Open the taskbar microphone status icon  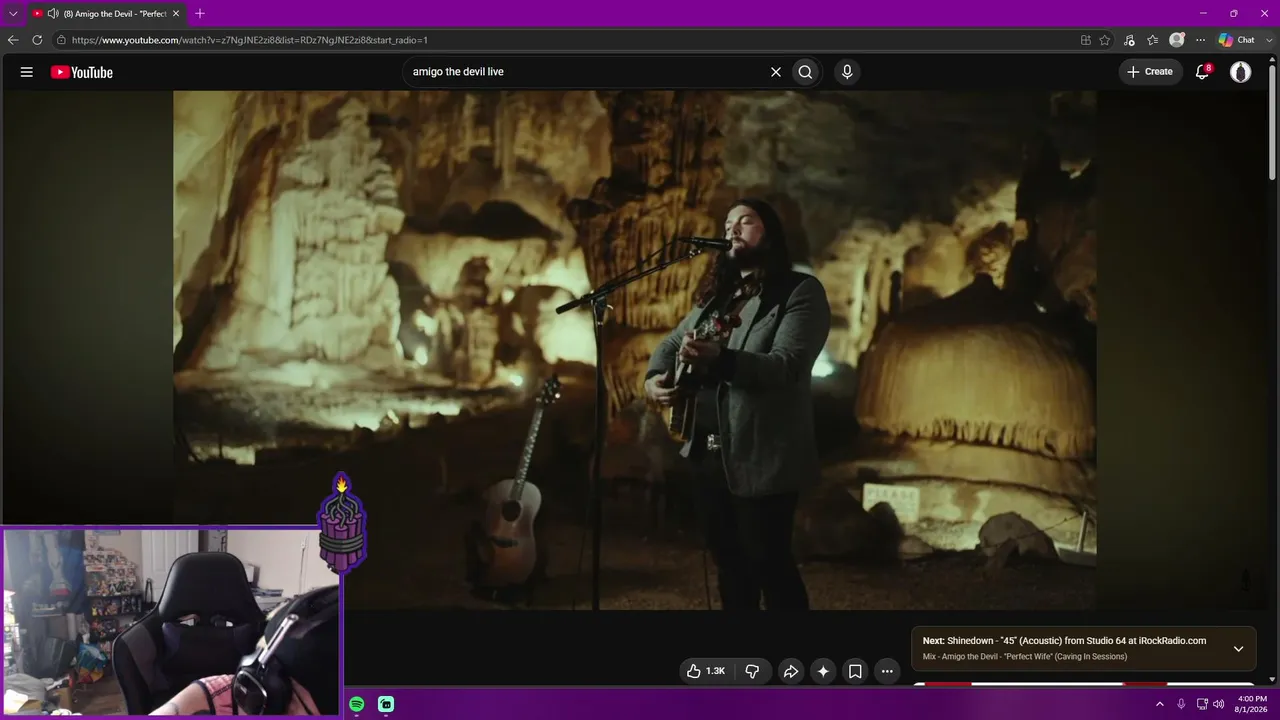(x=1181, y=704)
